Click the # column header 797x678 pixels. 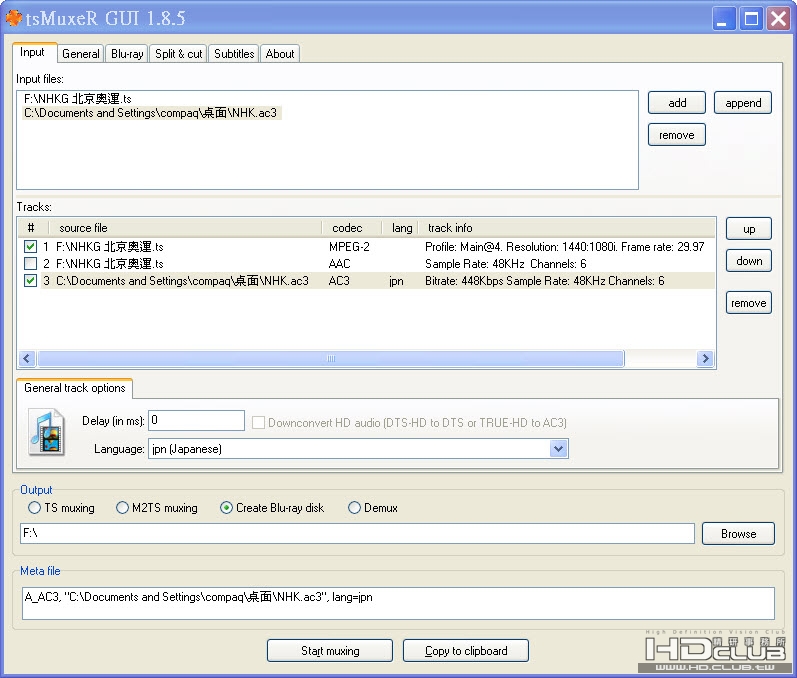pos(33,228)
